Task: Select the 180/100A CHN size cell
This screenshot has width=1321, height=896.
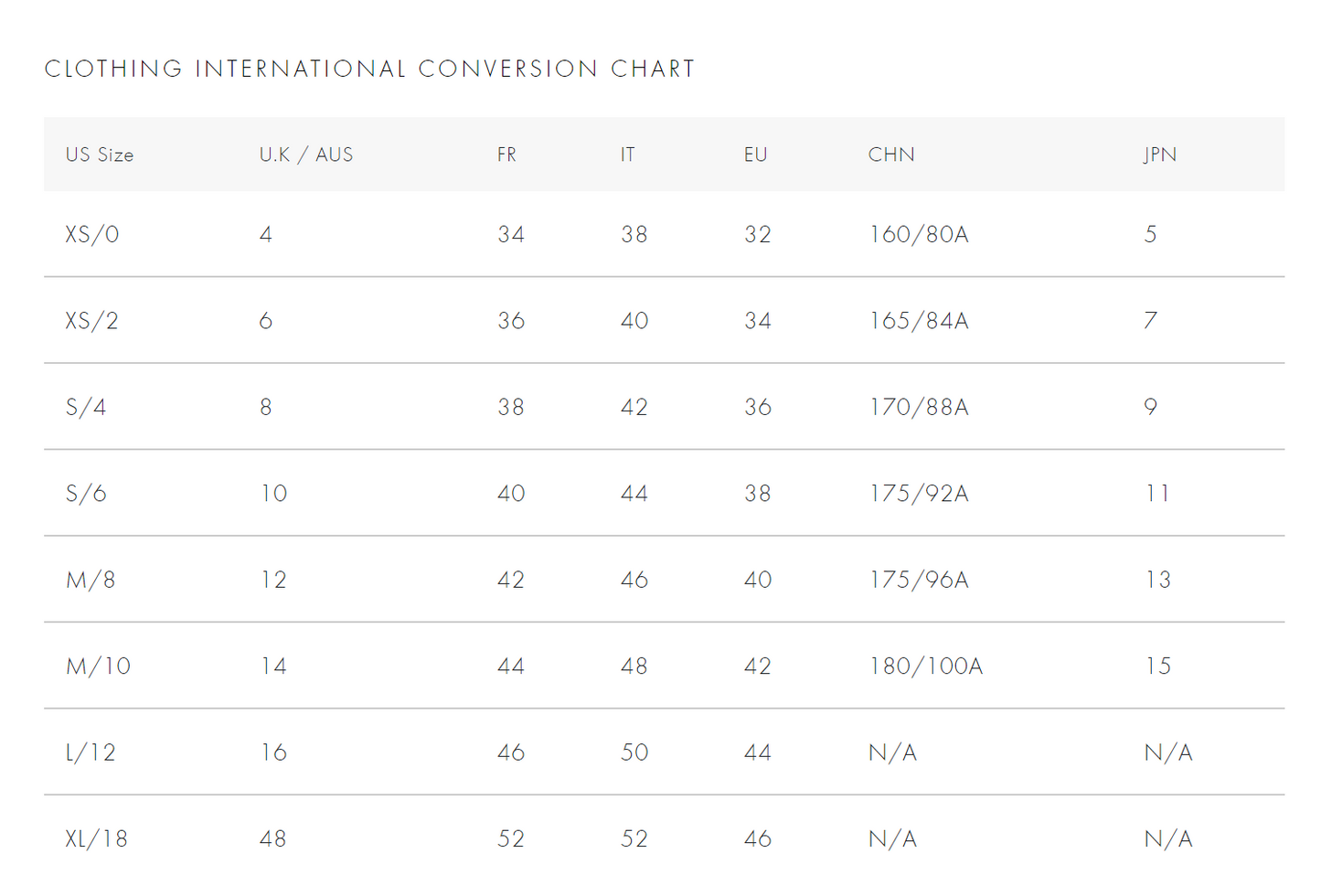Action: coord(926,667)
